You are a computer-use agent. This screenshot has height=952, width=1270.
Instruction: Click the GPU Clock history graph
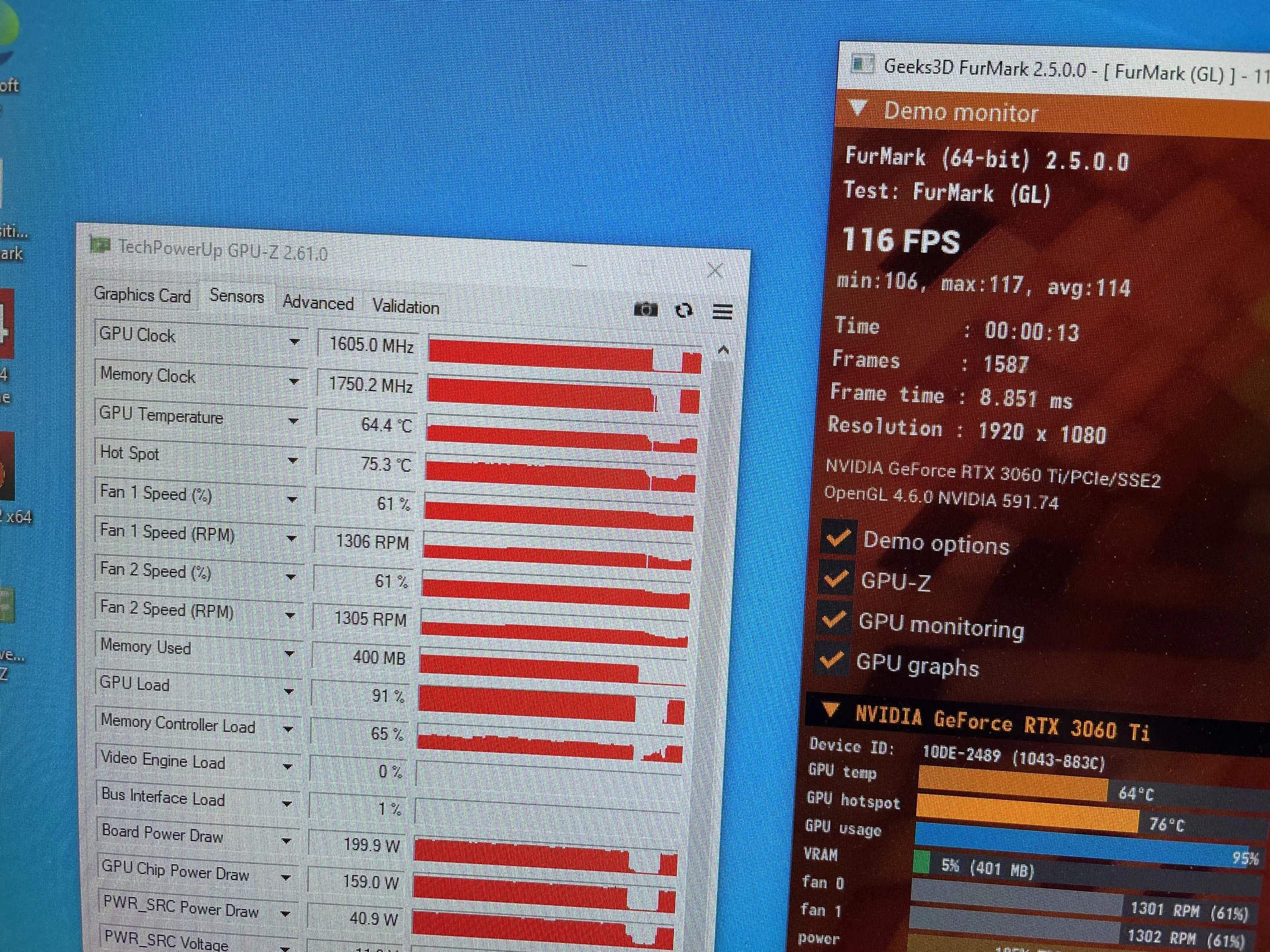565,356
